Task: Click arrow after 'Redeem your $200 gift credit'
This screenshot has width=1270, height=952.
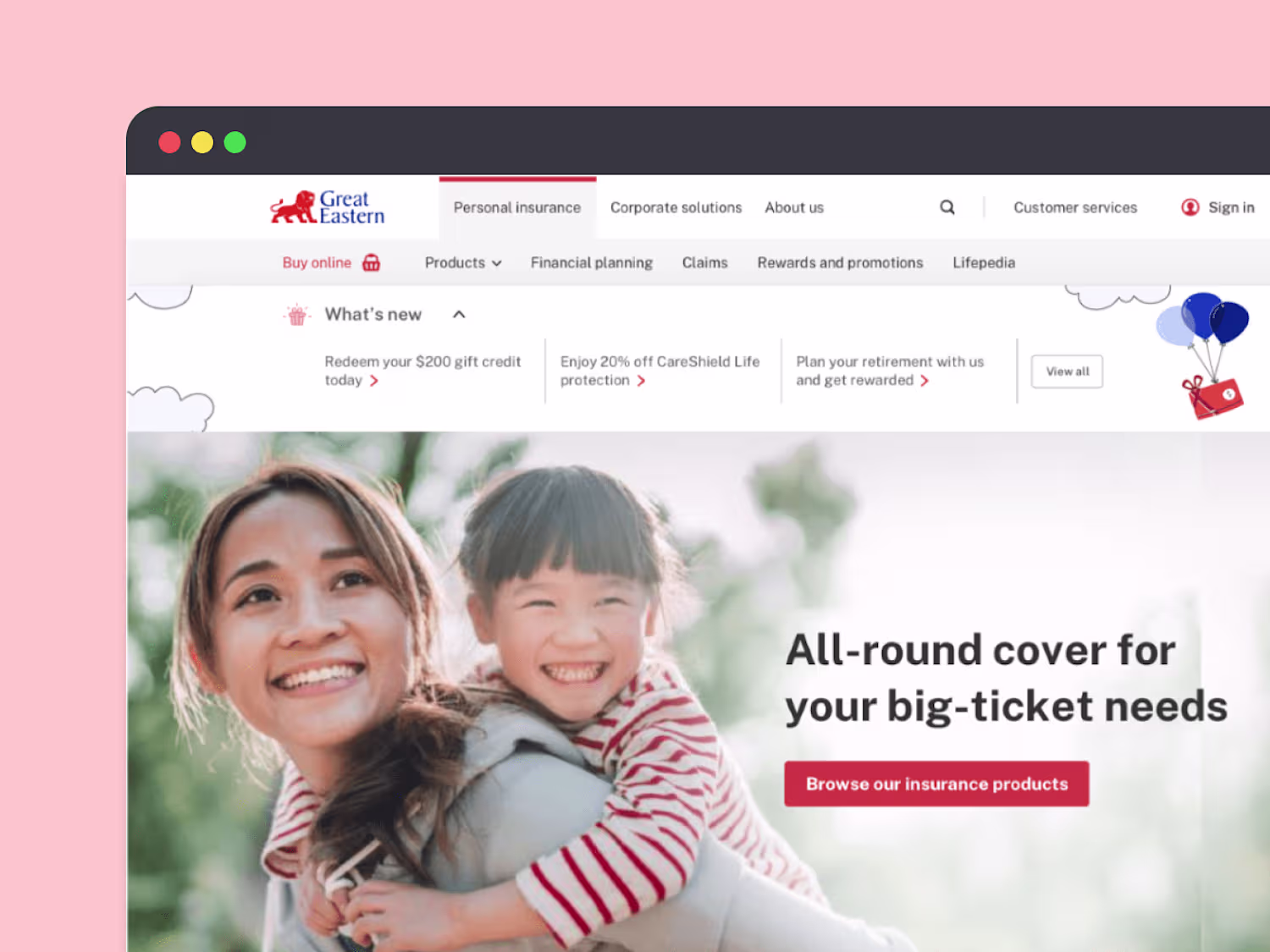Action: tap(373, 381)
